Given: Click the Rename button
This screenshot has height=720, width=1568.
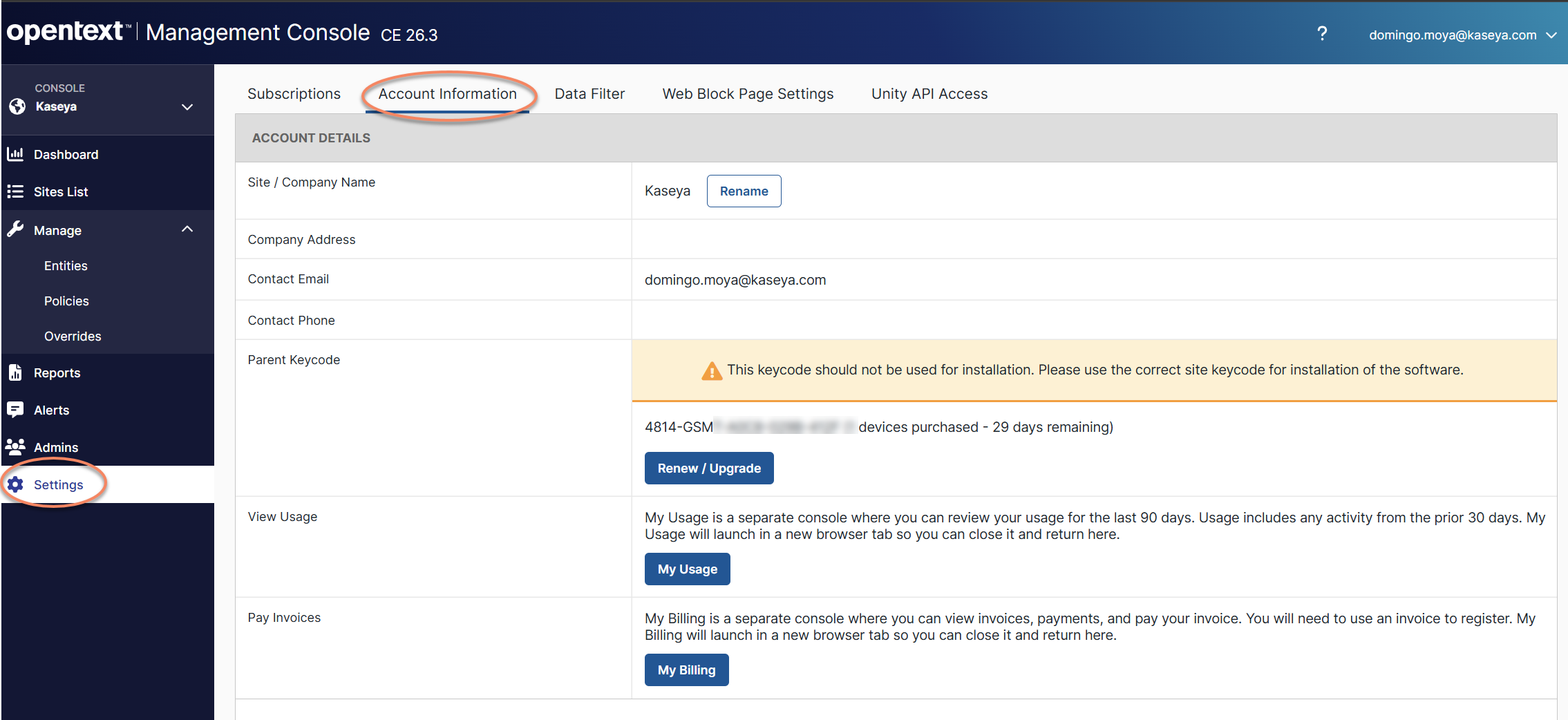Looking at the screenshot, I should [x=744, y=191].
